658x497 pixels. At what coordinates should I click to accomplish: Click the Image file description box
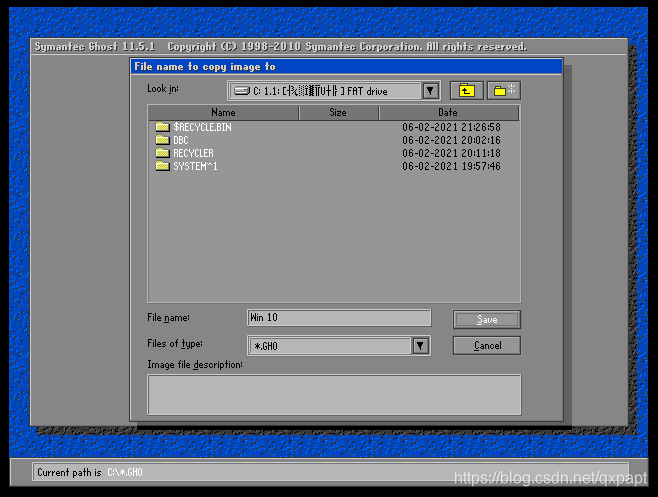point(334,395)
